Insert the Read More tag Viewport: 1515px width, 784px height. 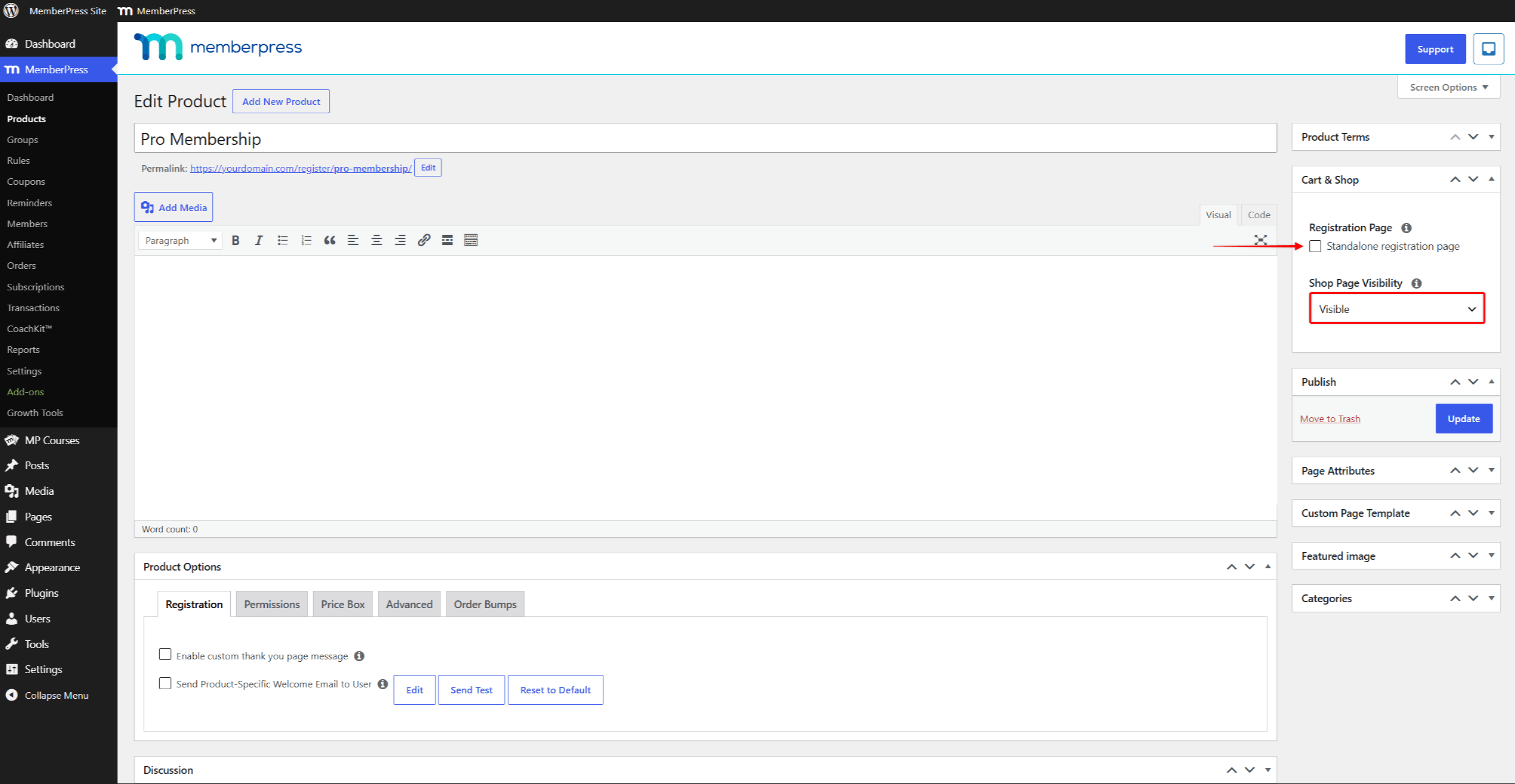coord(447,240)
